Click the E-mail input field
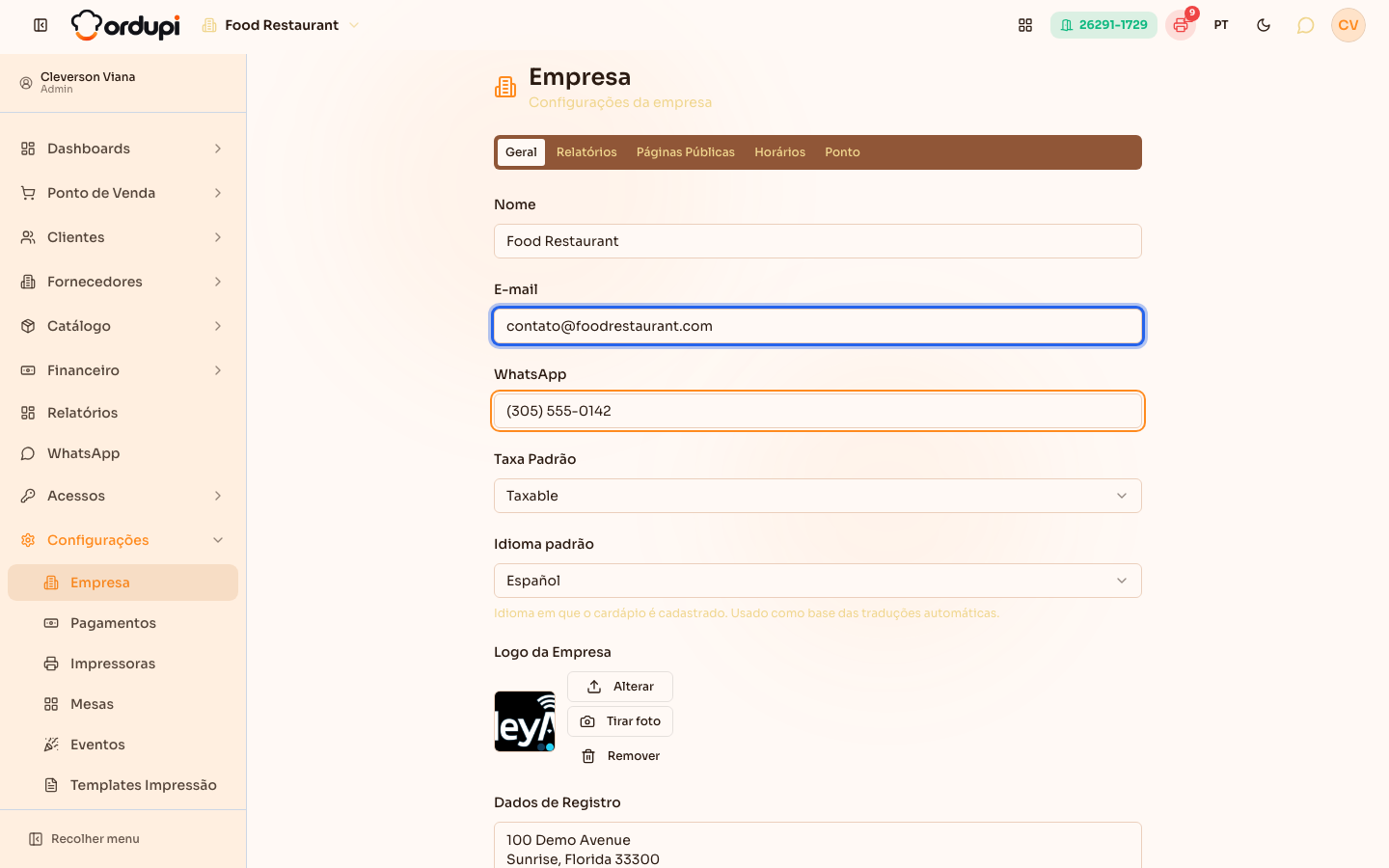Viewport: 1389px width, 868px height. [818, 326]
